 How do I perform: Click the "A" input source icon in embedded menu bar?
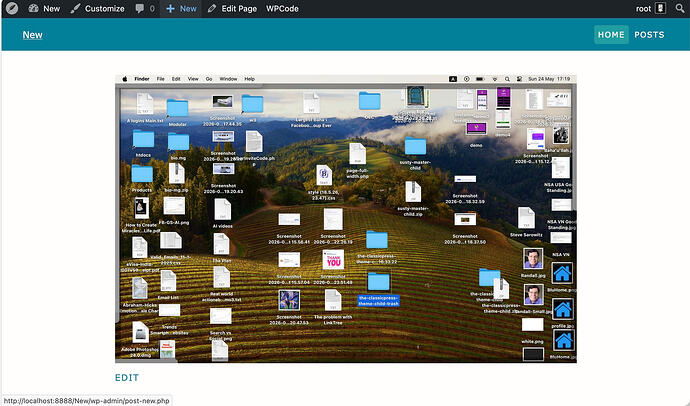pos(453,79)
